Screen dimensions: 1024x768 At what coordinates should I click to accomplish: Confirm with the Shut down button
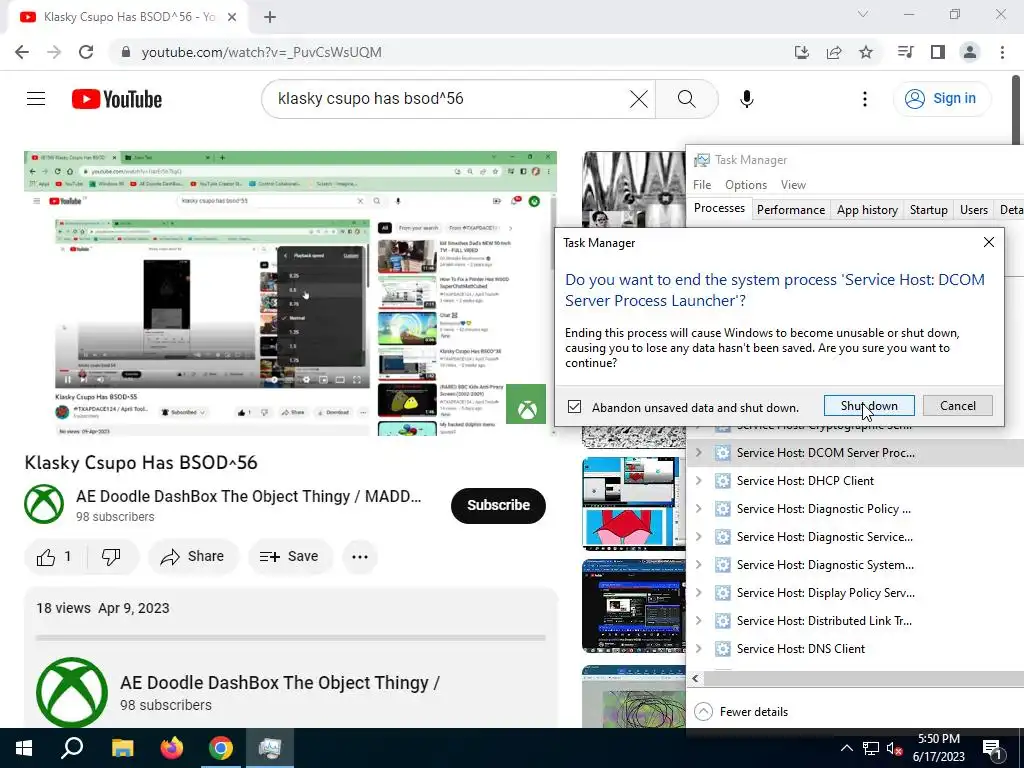click(869, 406)
